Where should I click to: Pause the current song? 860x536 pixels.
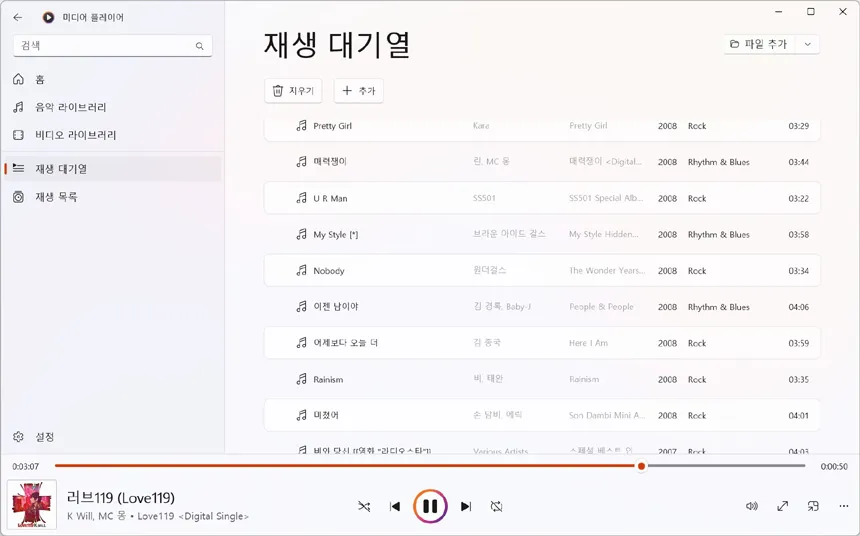point(430,506)
